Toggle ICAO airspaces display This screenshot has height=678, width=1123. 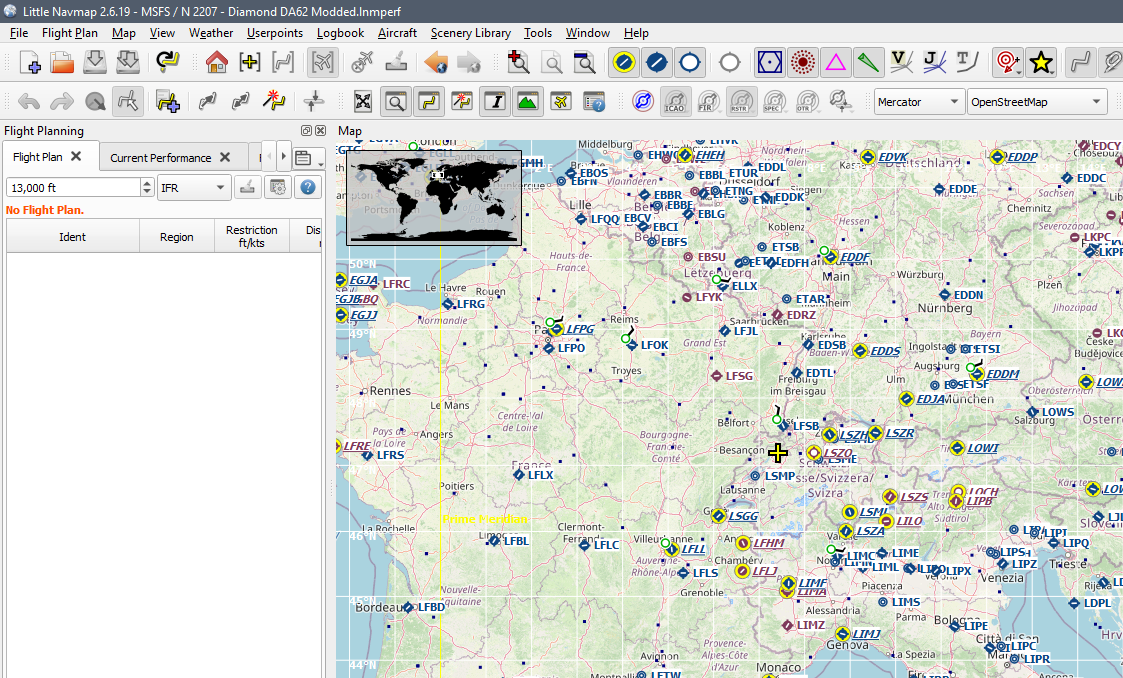tap(675, 102)
